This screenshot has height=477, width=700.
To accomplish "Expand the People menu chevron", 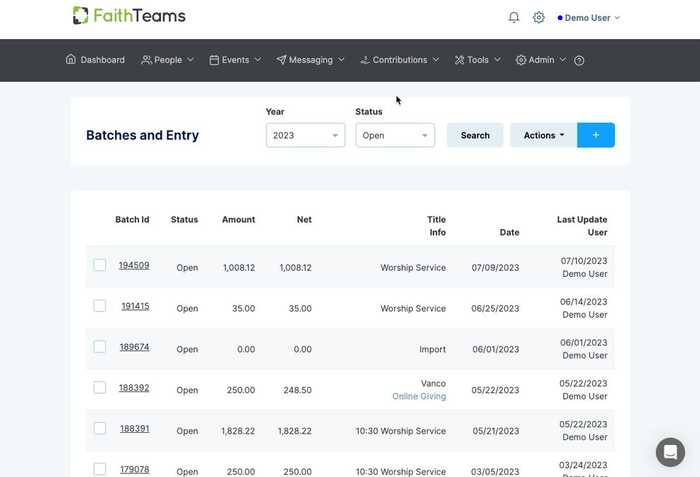I will [x=191, y=59].
